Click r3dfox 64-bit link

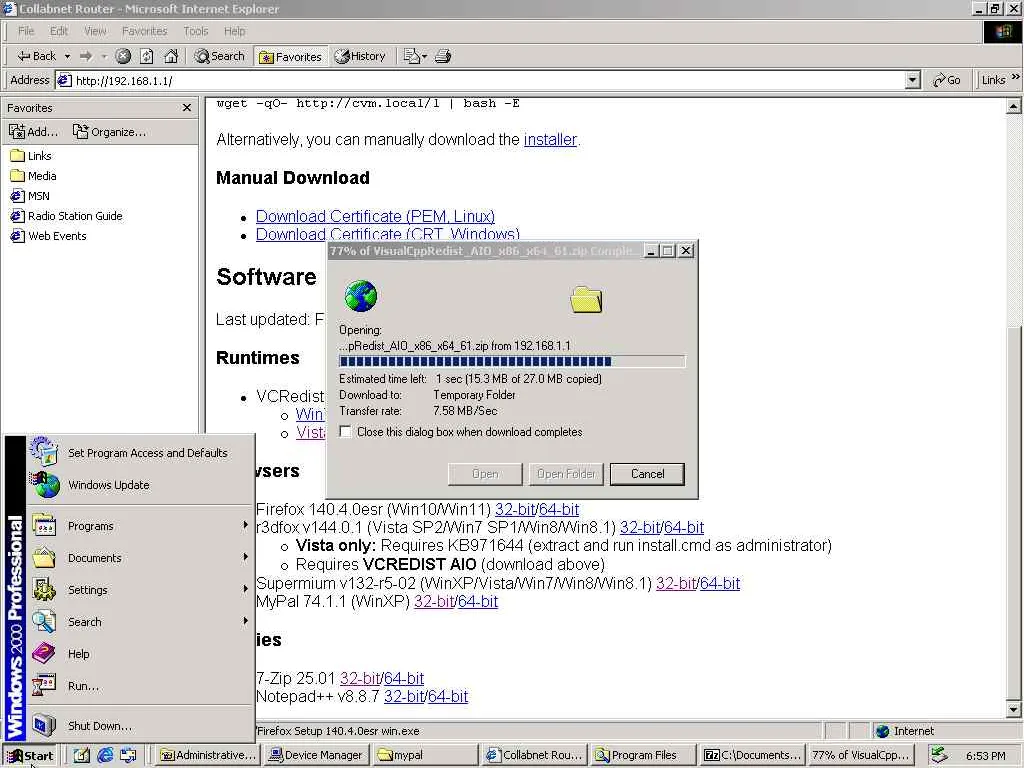click(x=684, y=527)
